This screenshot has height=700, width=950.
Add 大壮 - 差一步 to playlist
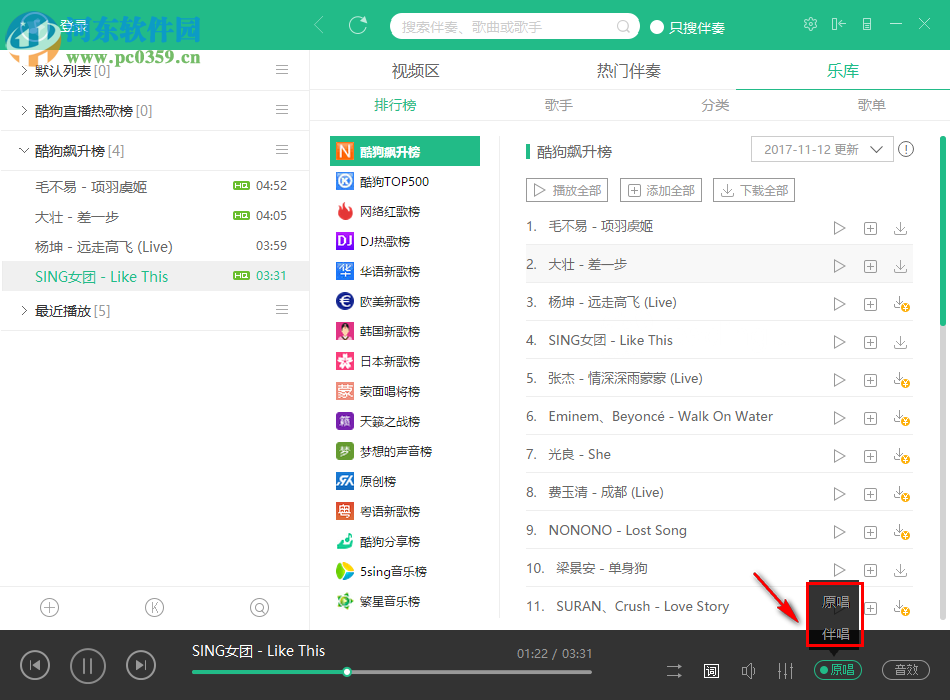click(870, 266)
